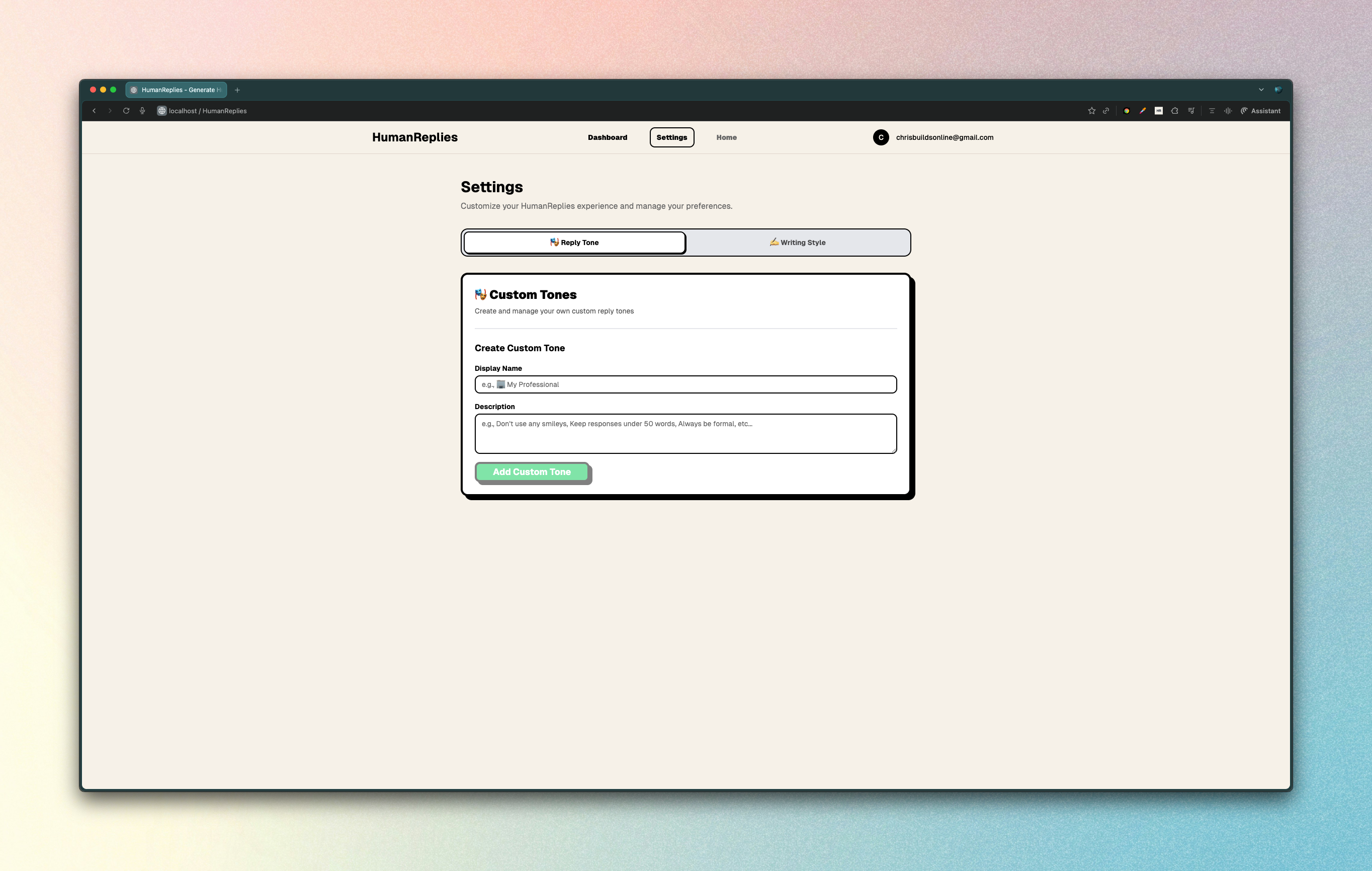Open the extensions puzzle piece menu
This screenshot has height=871, width=1372.
pyautogui.click(x=1174, y=111)
